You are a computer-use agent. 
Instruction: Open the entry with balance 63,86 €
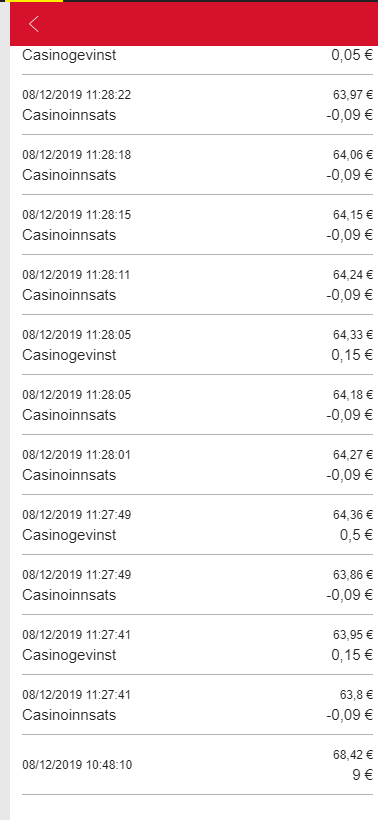point(198,585)
